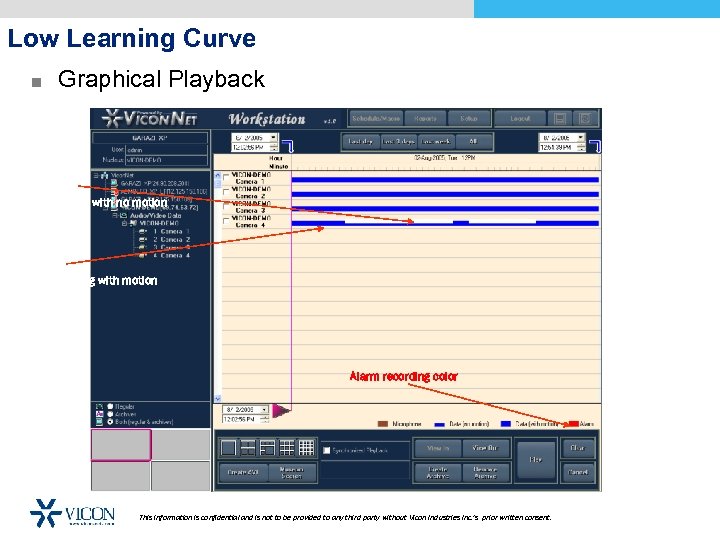The width and height of the screenshot is (720, 540).
Task: Enable Synchronized Playback checkbox
Action: point(326,450)
